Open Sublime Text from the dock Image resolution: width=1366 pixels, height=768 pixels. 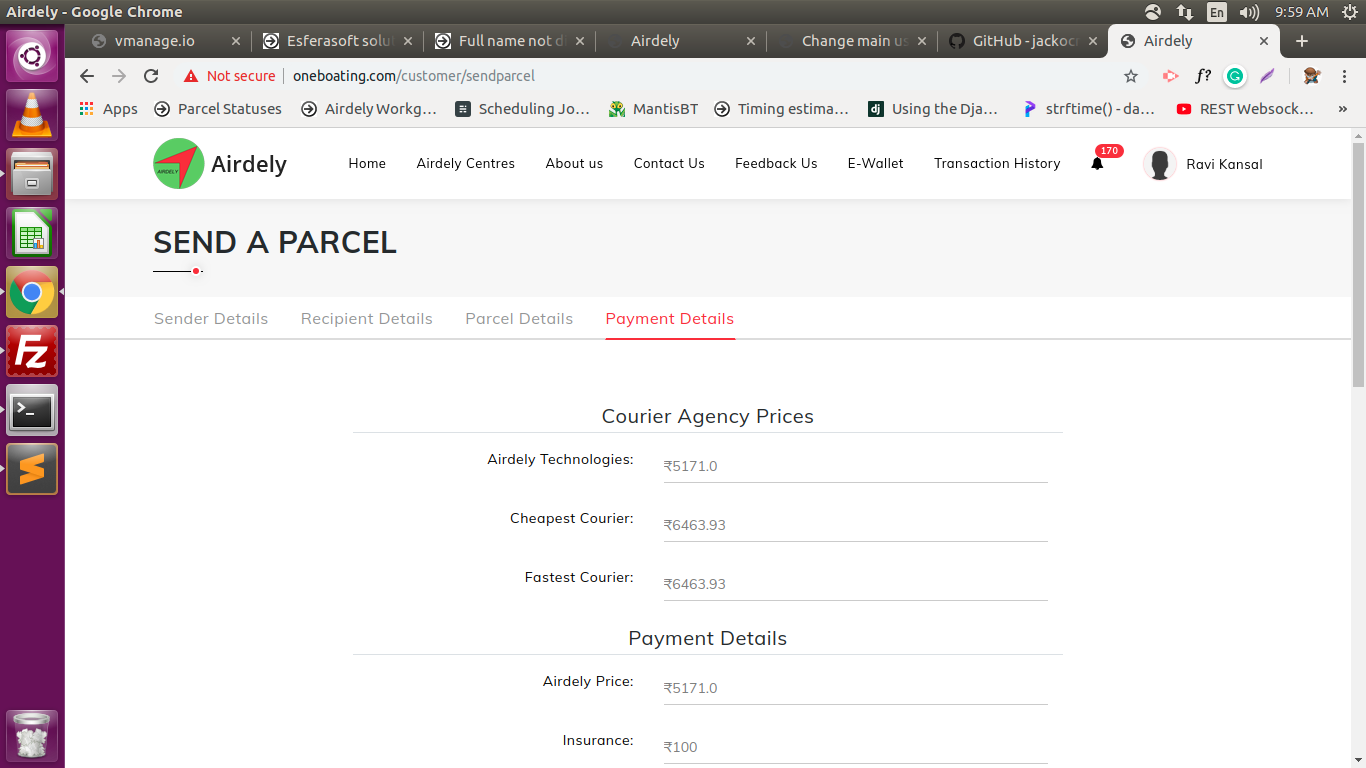32,469
